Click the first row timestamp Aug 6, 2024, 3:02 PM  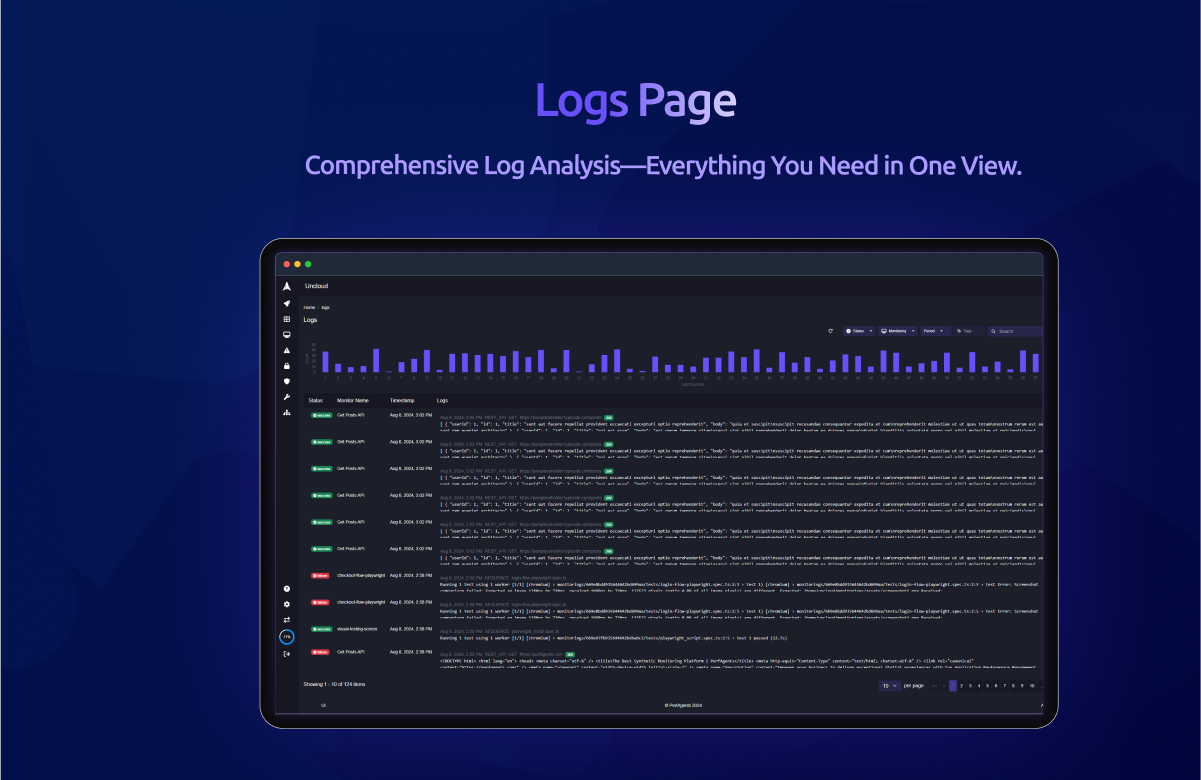411,414
